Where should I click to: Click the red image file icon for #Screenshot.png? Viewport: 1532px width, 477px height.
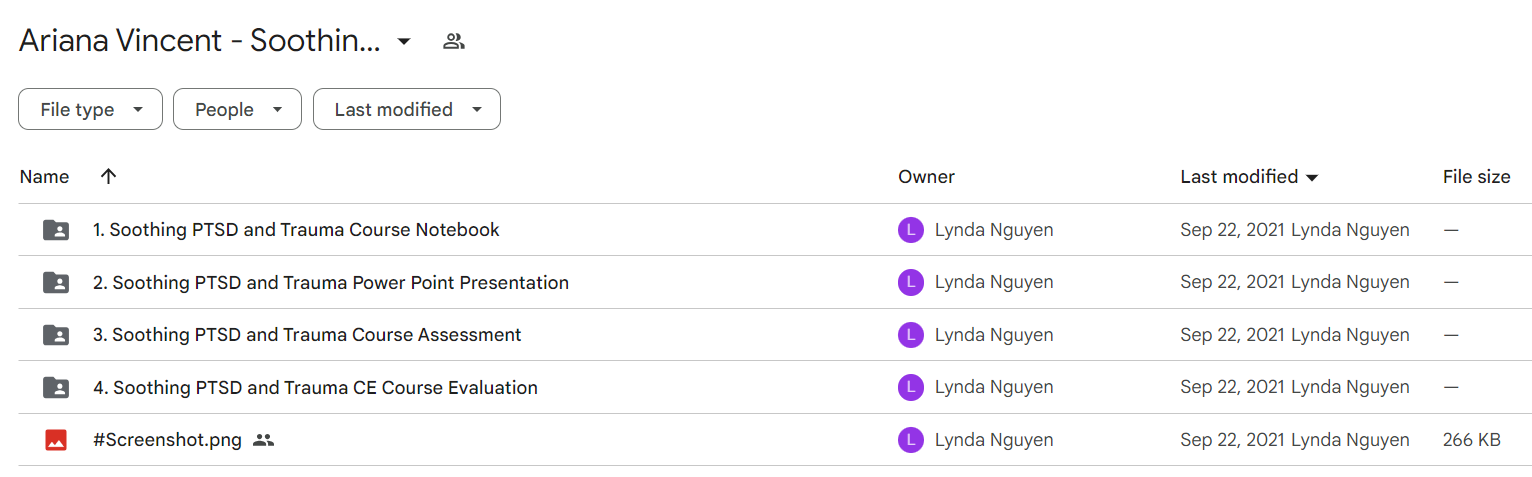tap(56, 439)
